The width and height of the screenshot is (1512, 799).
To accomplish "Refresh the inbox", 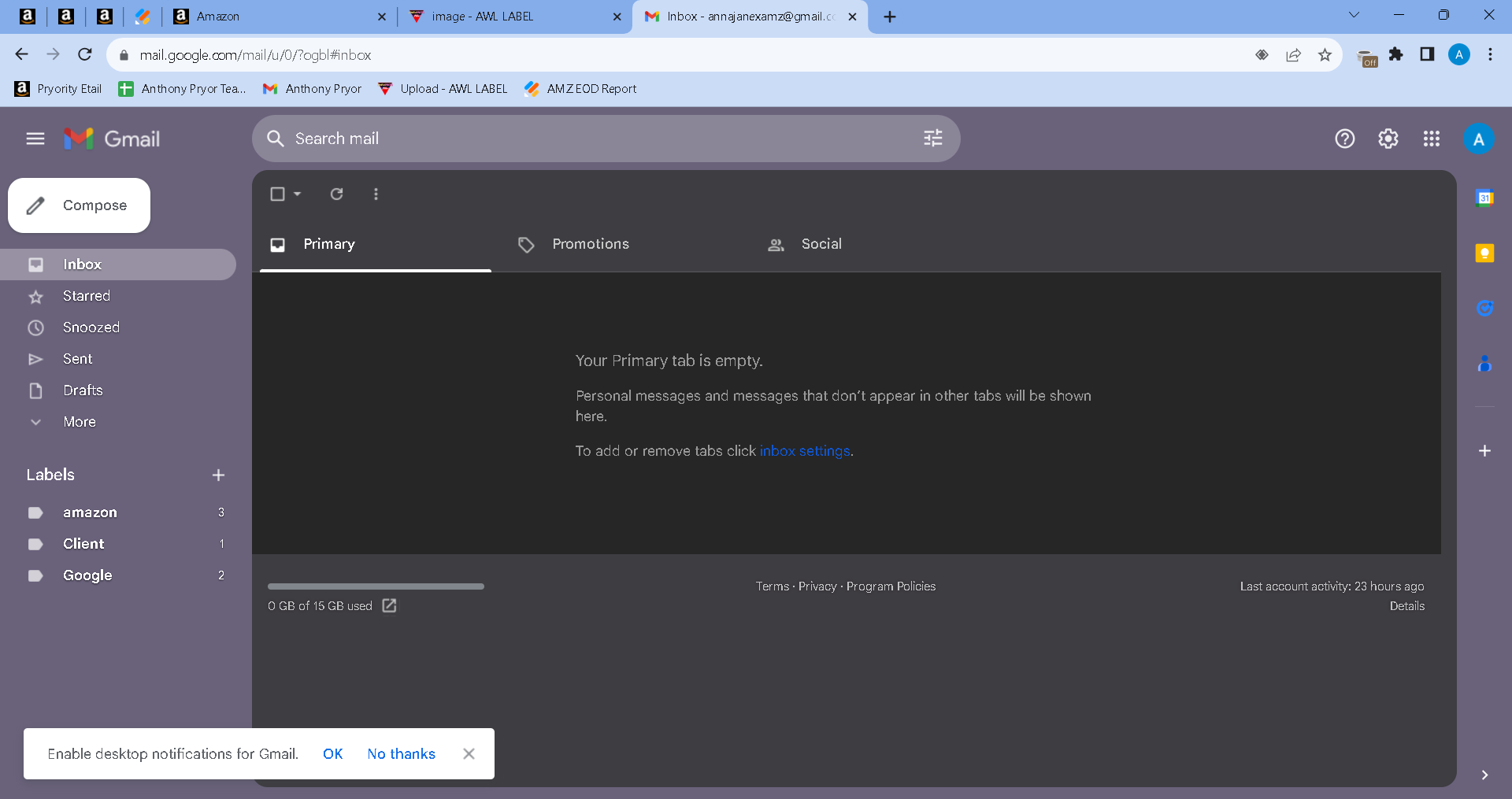I will click(336, 194).
